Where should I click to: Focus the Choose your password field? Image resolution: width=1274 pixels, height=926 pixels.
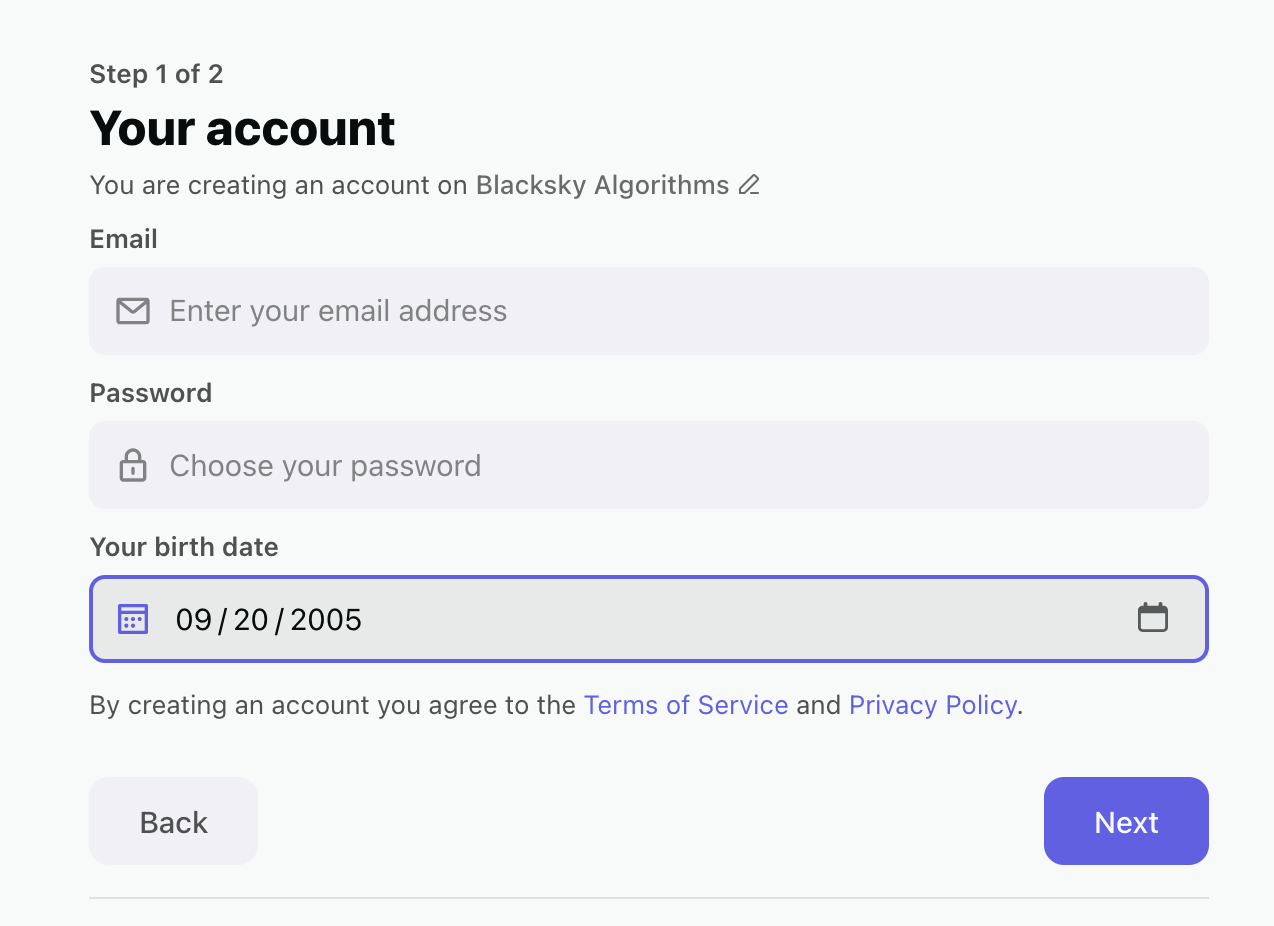click(649, 465)
